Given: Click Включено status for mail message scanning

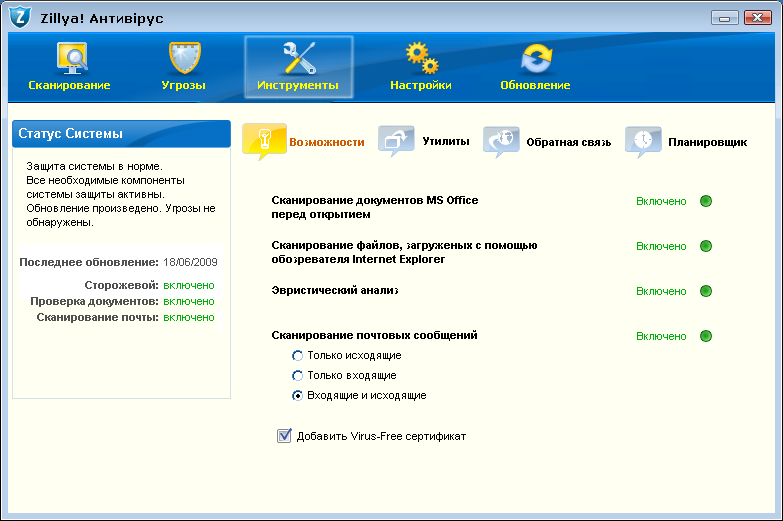Looking at the screenshot, I should pyautogui.click(x=661, y=336).
